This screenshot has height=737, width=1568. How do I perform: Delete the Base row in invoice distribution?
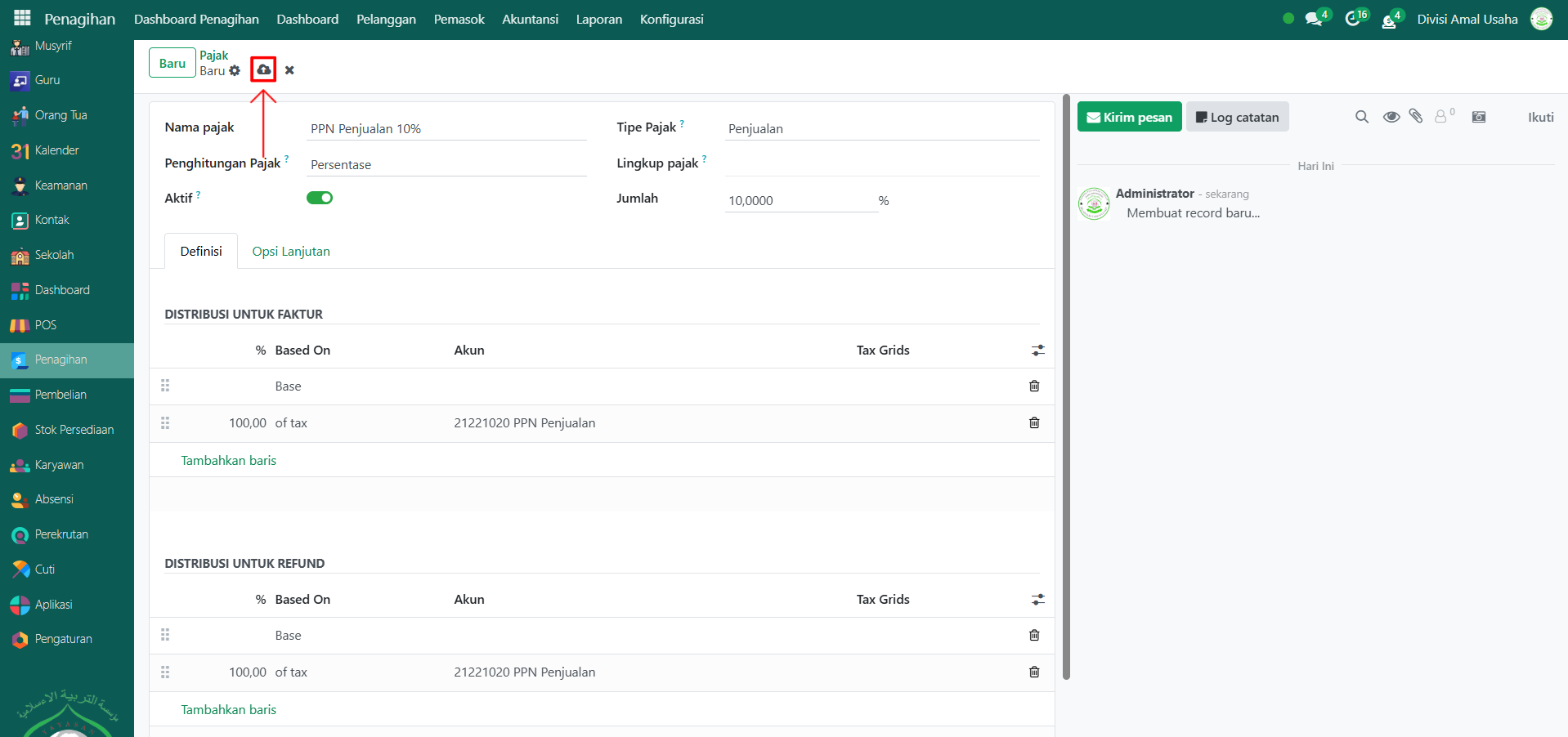pyautogui.click(x=1034, y=386)
